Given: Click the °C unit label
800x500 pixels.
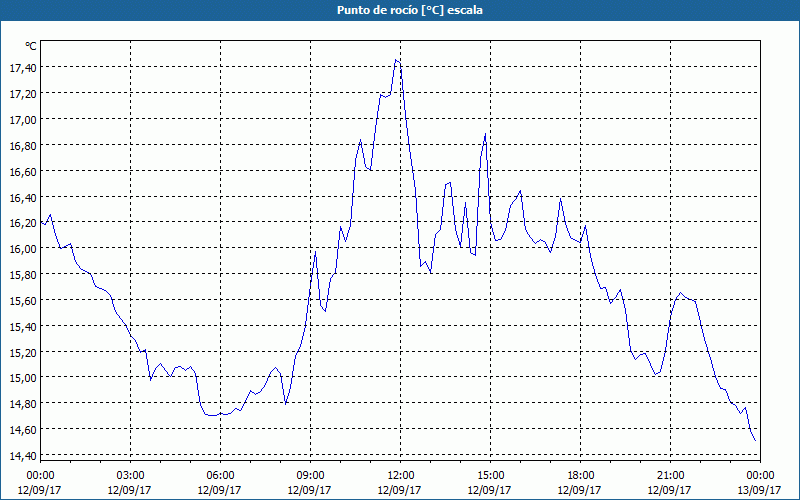Looking at the screenshot, I should point(31,46).
